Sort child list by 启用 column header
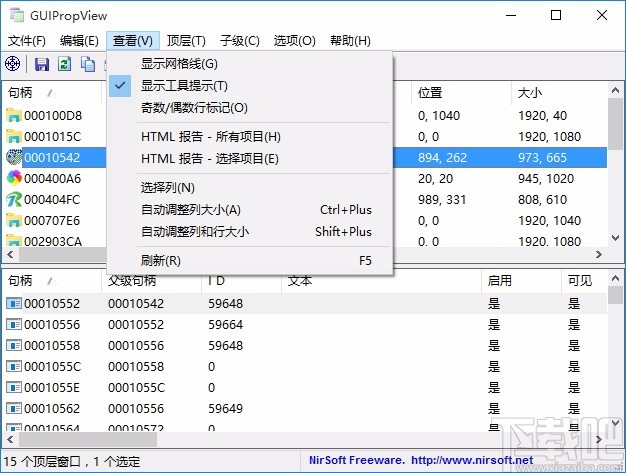This screenshot has width=626, height=473. tap(521, 281)
